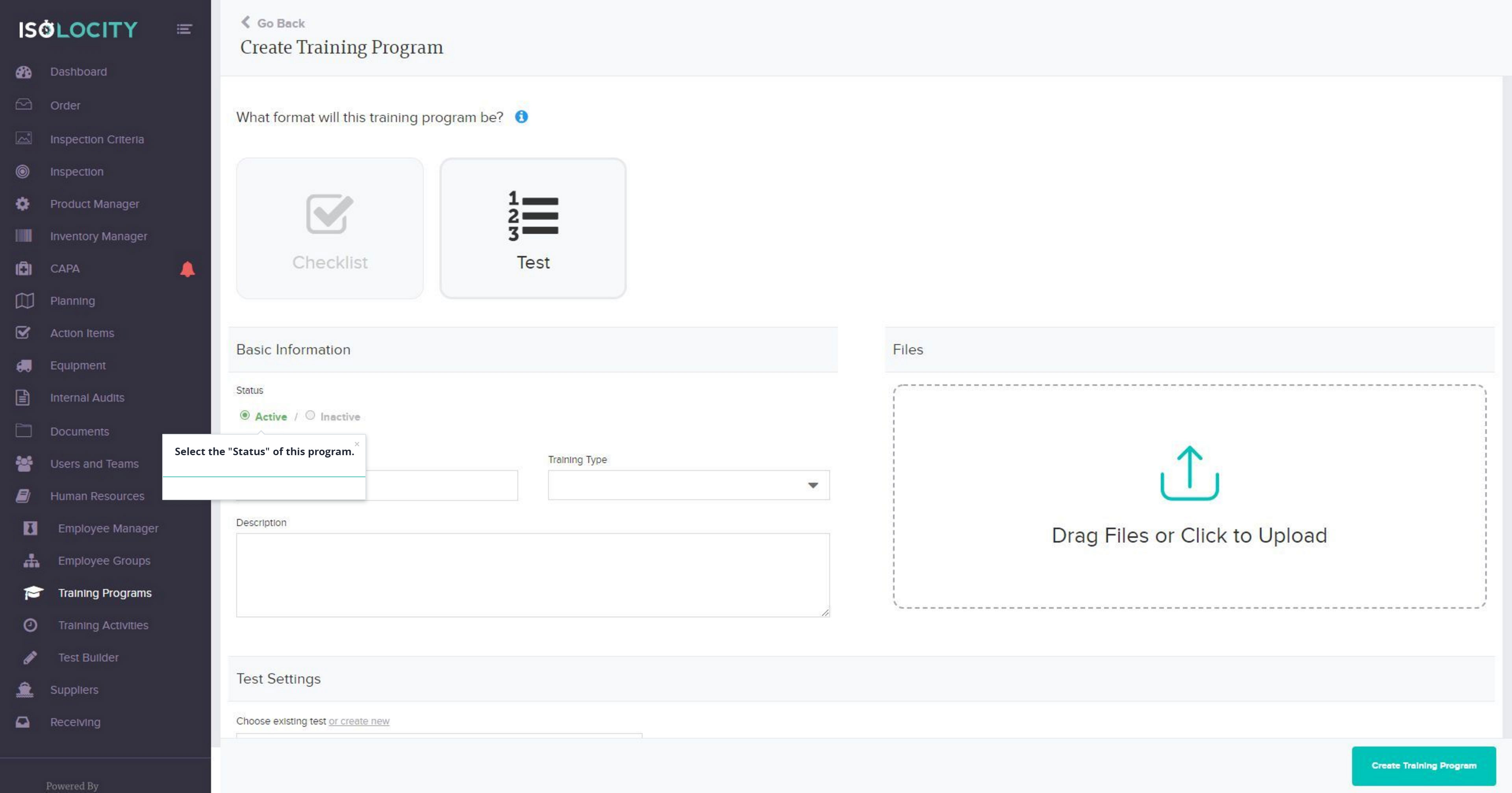Choose the Test format card
Image resolution: width=1512 pixels, height=793 pixels.
click(x=533, y=228)
